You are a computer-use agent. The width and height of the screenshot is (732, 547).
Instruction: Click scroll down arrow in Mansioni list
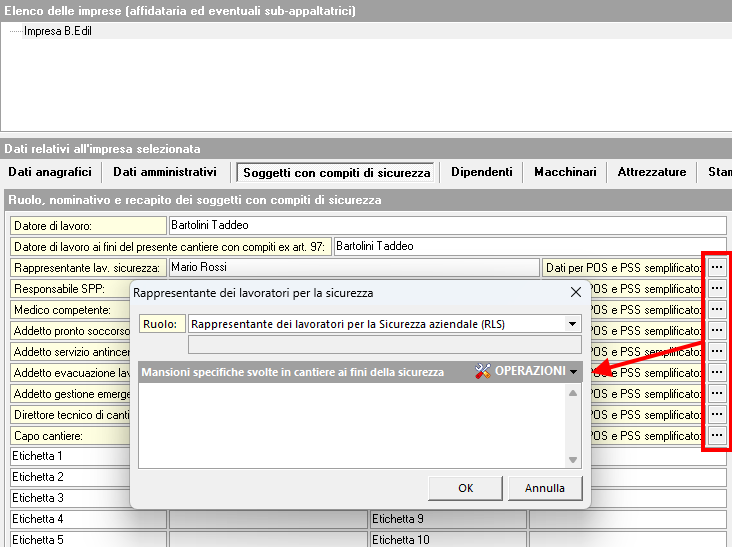(573, 460)
